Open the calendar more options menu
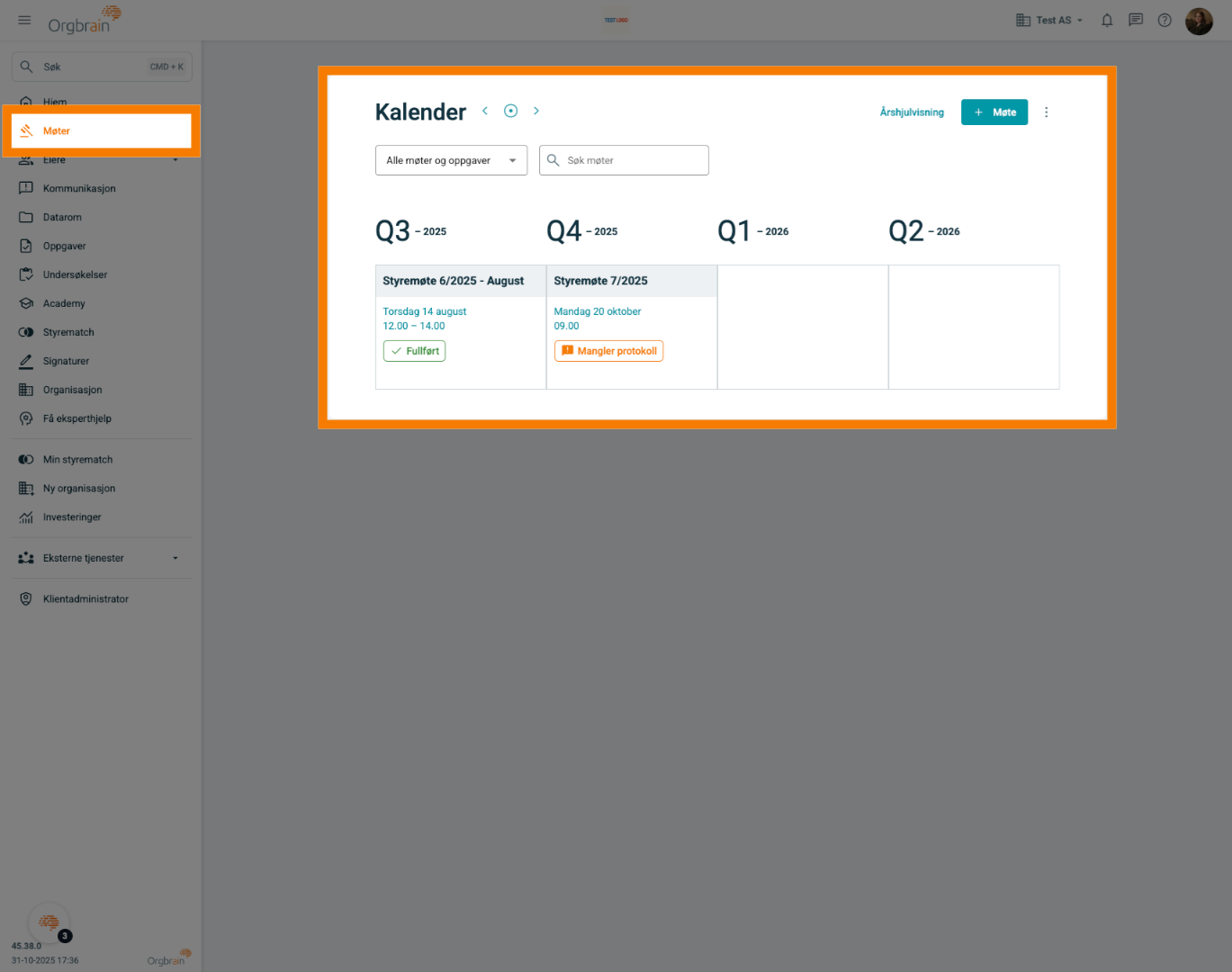 [x=1046, y=112]
